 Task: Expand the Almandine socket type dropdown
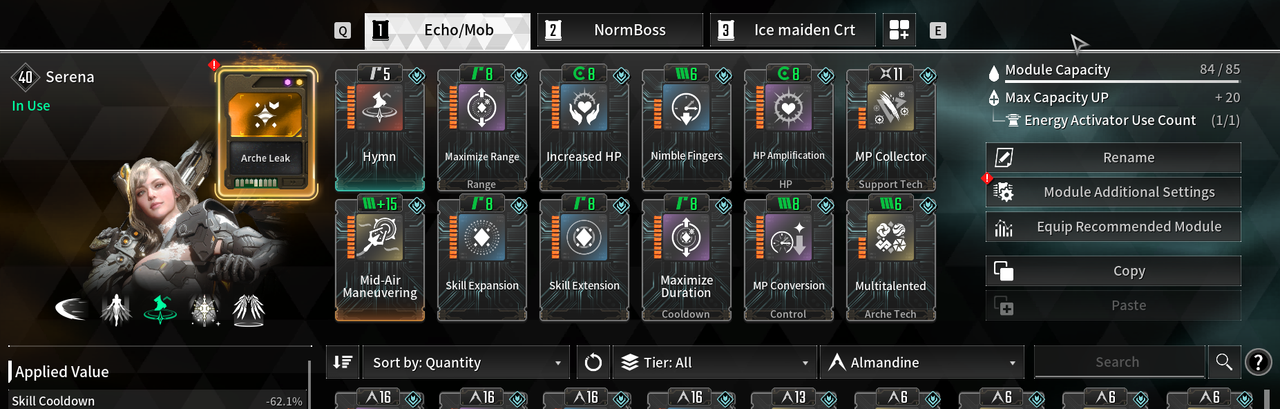click(922, 362)
